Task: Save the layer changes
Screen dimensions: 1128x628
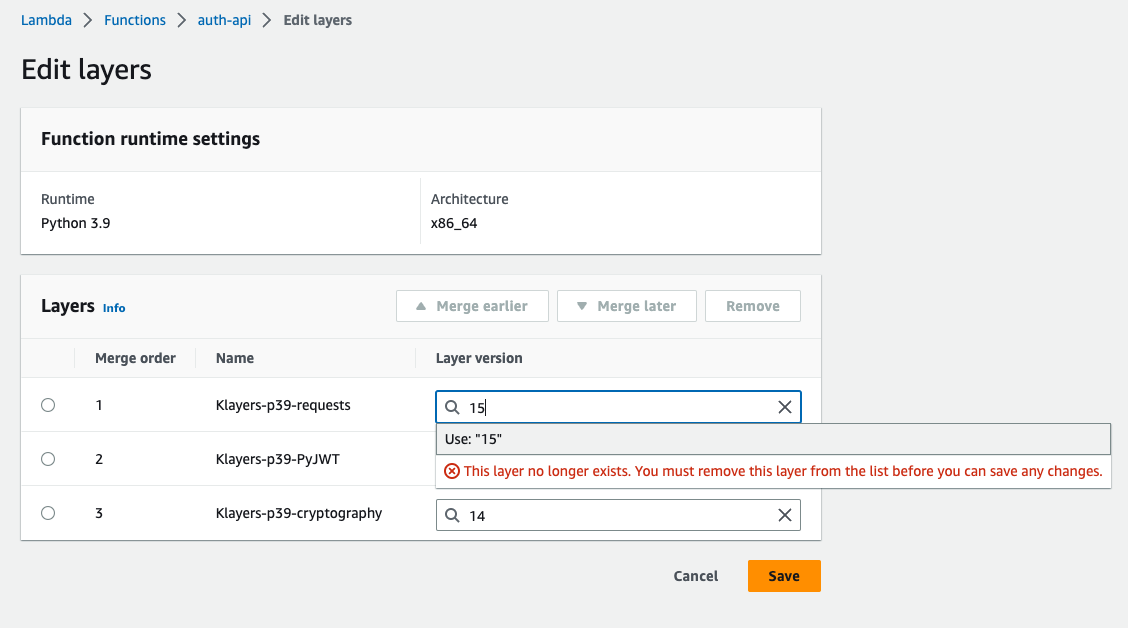Action: (x=784, y=576)
